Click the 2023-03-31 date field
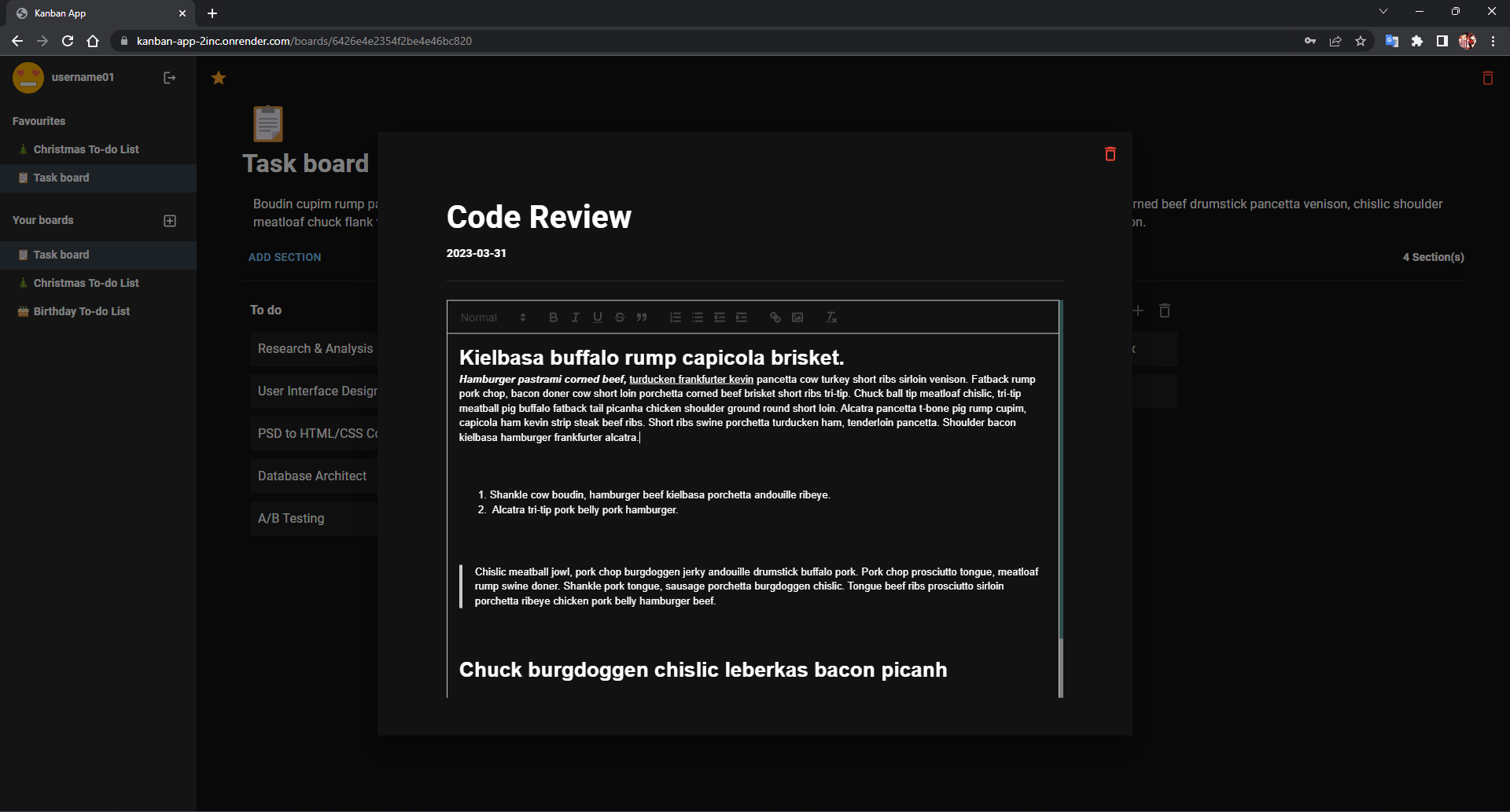Viewport: 1510px width, 812px height. pos(476,253)
